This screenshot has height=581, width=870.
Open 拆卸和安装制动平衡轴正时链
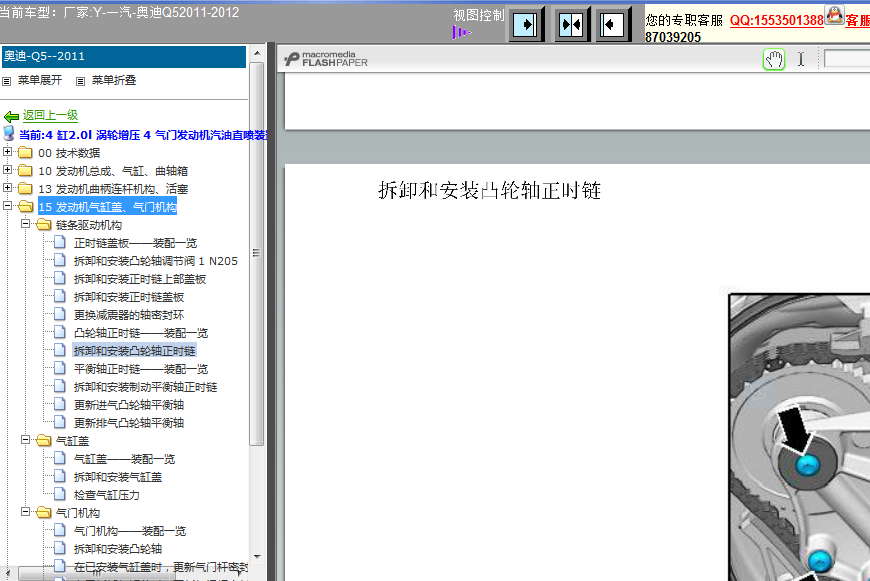[x=145, y=387]
